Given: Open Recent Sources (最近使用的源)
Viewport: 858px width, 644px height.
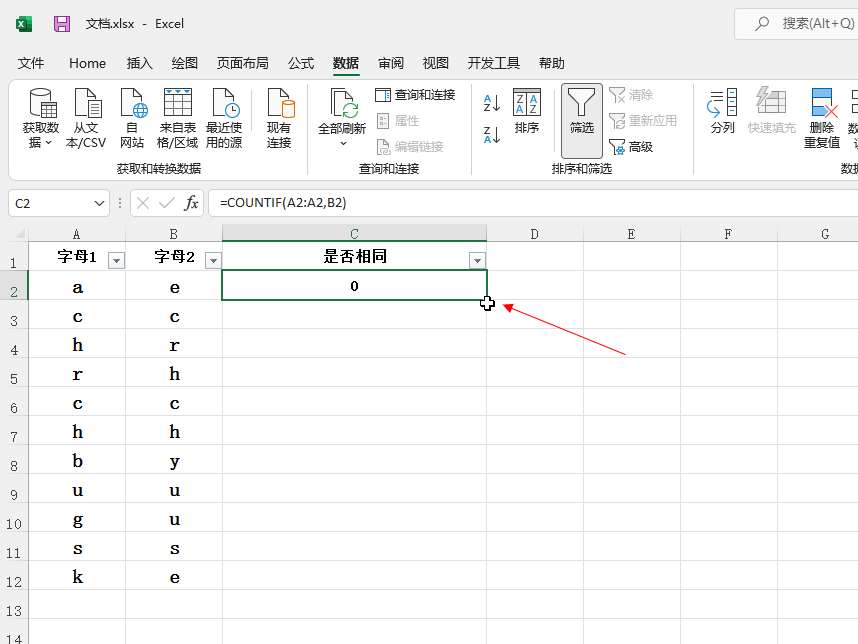Looking at the screenshot, I should pos(224,118).
